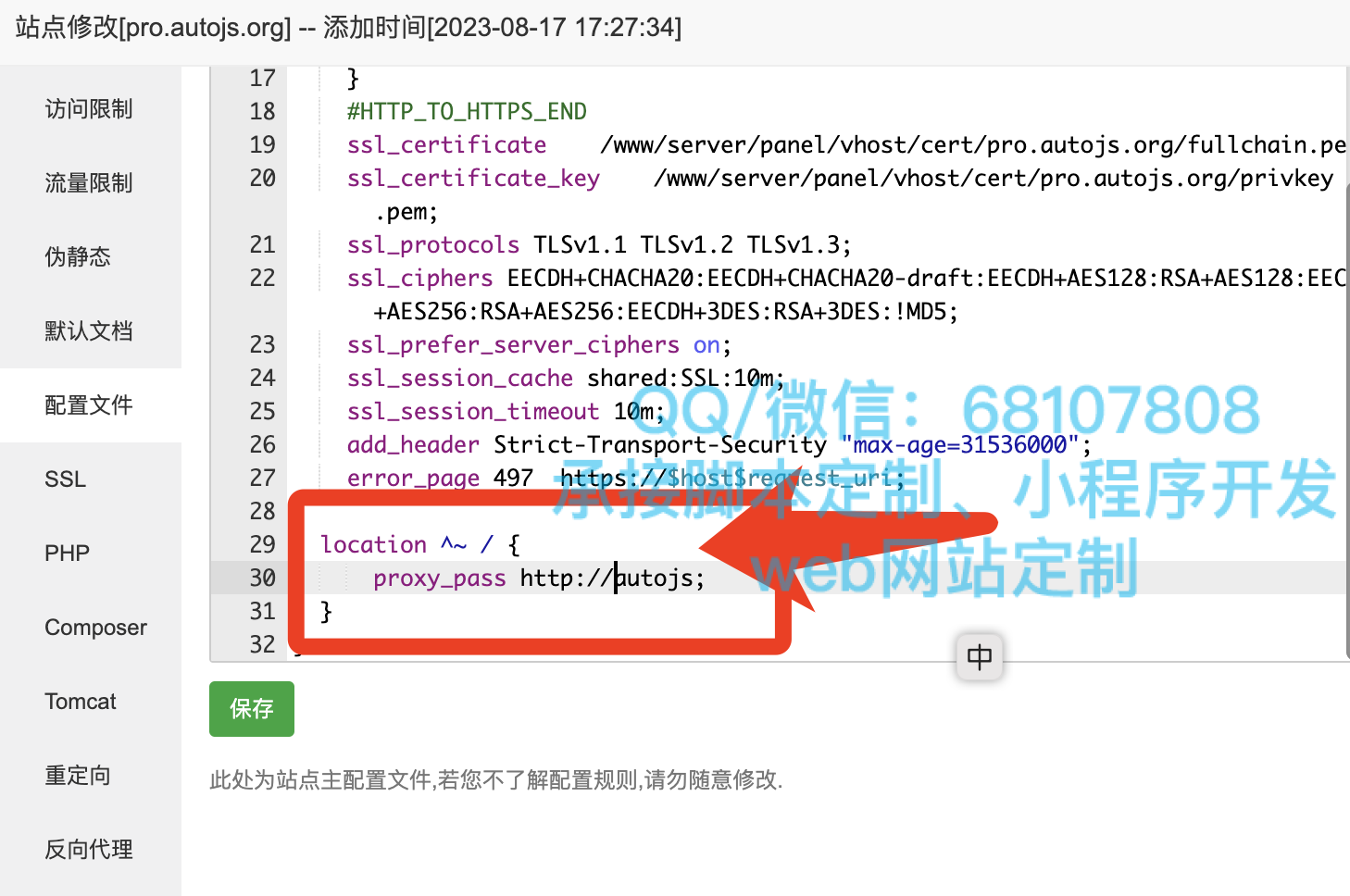Select the currently active 配置文件 tab
Viewport: 1350px width, 896px height.
coord(89,404)
